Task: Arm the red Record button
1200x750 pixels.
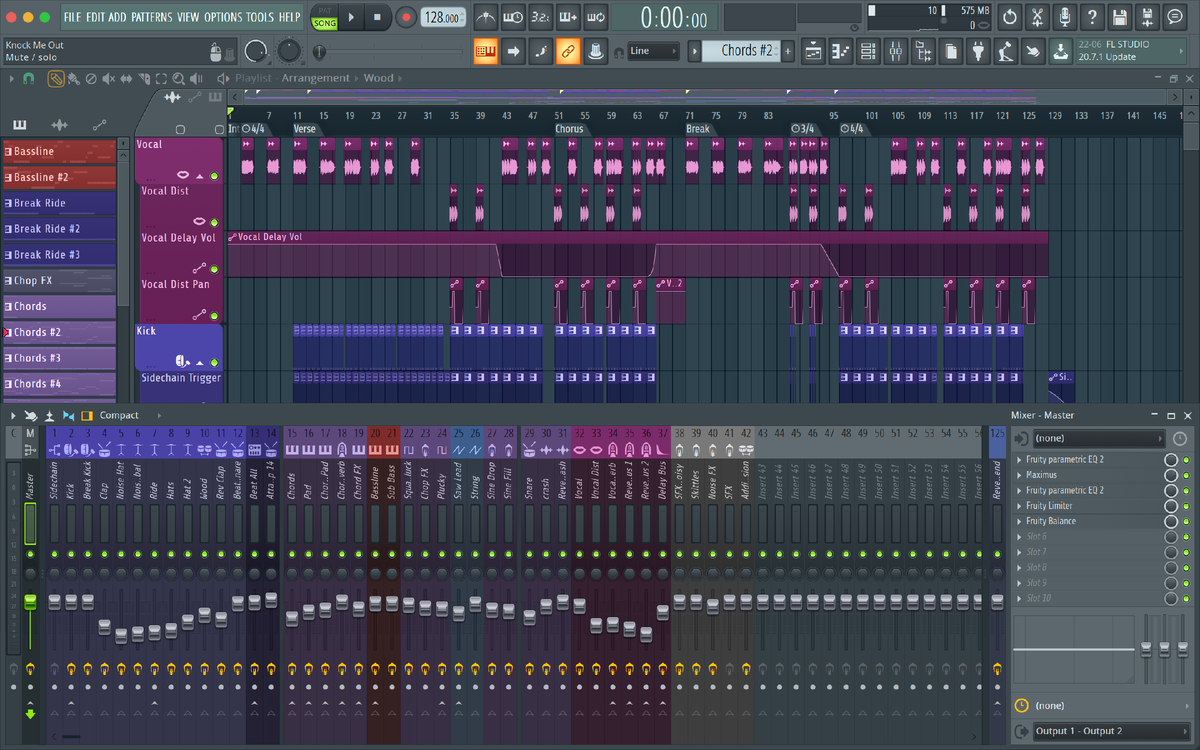Action: click(406, 16)
